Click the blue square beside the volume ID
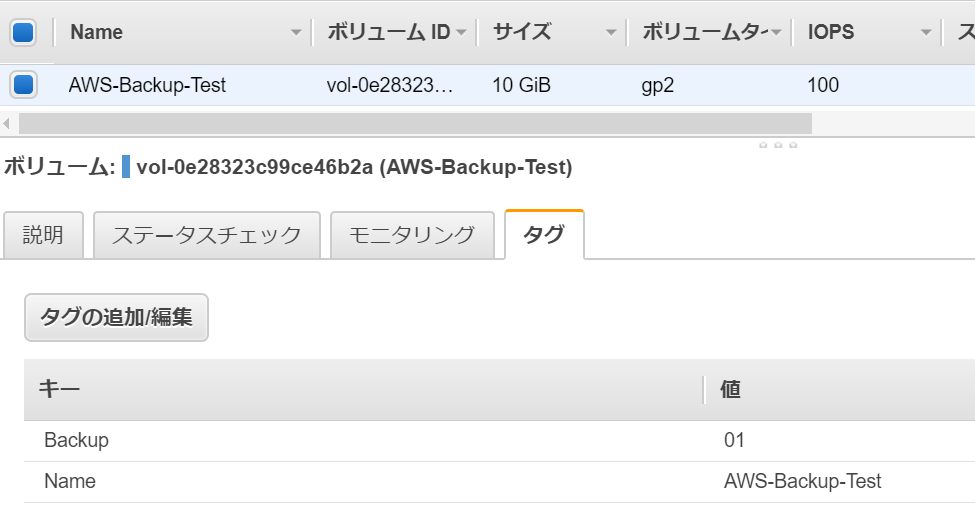This screenshot has height=528, width=975. tap(126, 167)
